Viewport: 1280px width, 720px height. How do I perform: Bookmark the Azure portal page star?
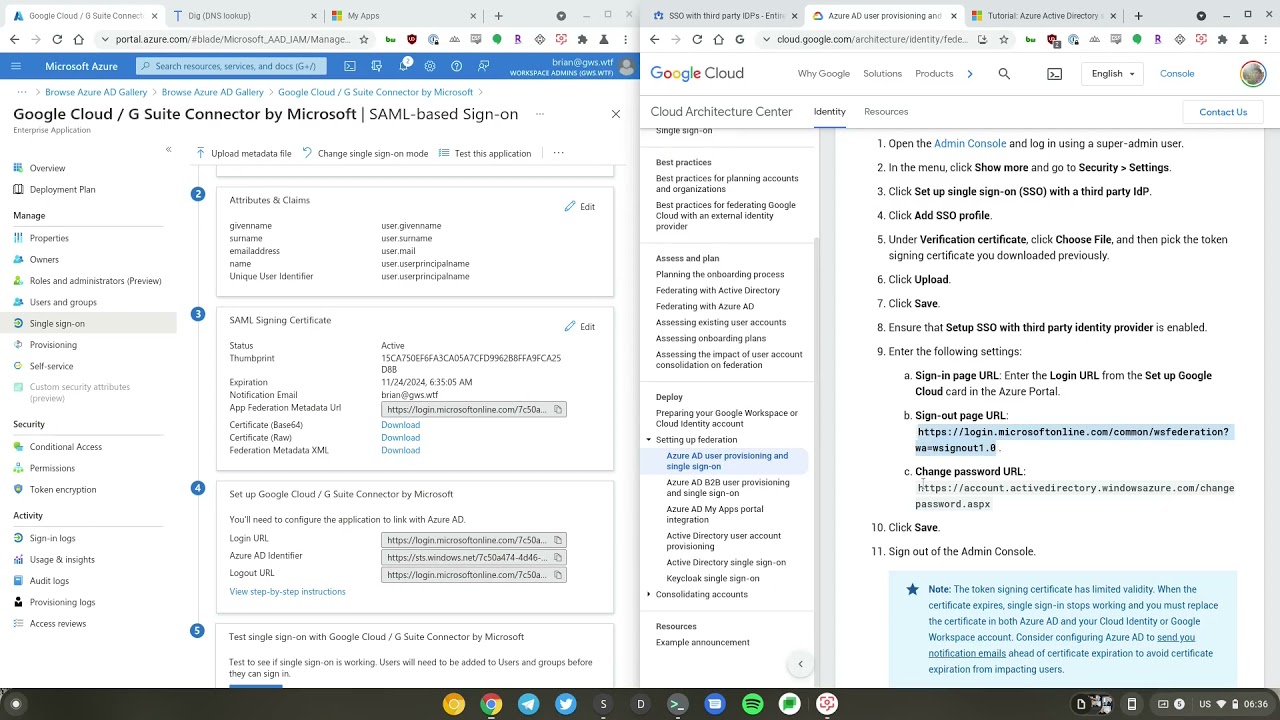click(364, 39)
